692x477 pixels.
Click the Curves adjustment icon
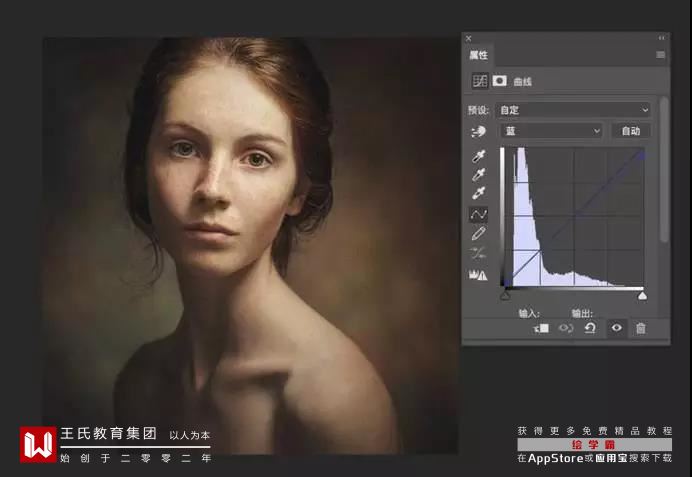pyautogui.click(x=480, y=81)
